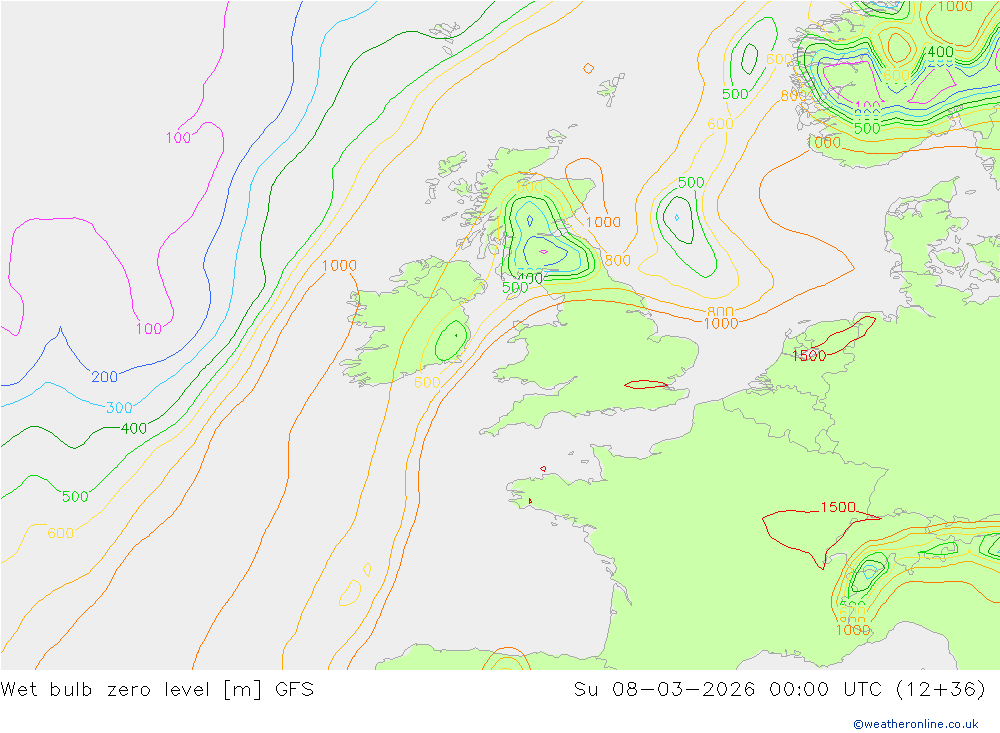Select the '1000' label east of Scotland's coast
This screenshot has height=733, width=1000.
[x=603, y=222]
